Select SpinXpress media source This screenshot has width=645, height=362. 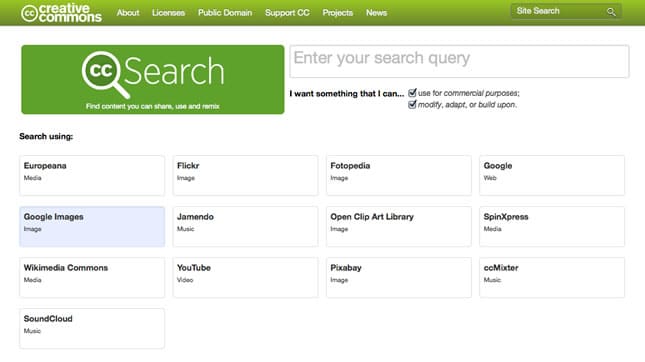(x=552, y=226)
